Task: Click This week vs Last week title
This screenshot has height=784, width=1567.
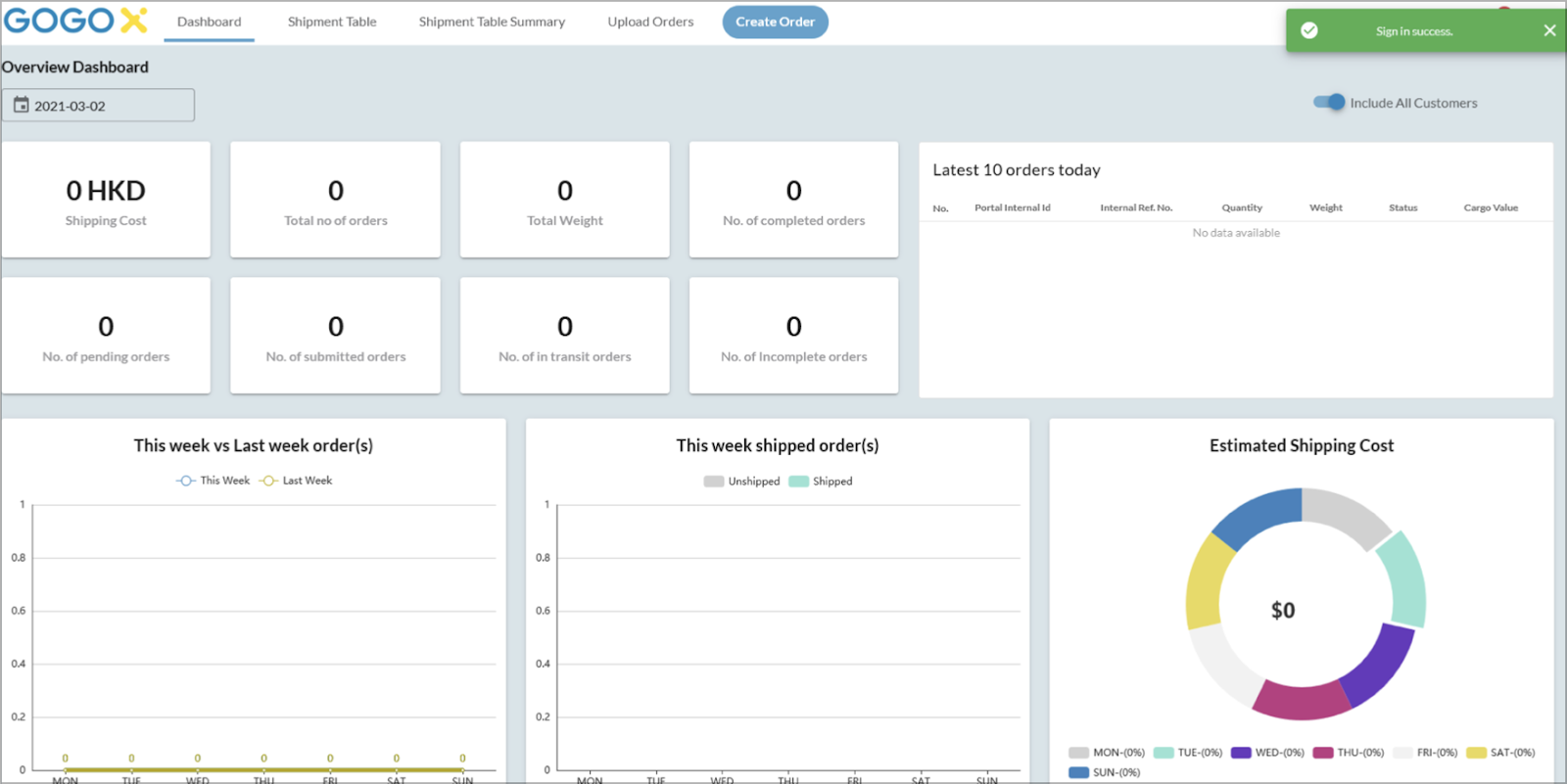Action: pyautogui.click(x=254, y=445)
